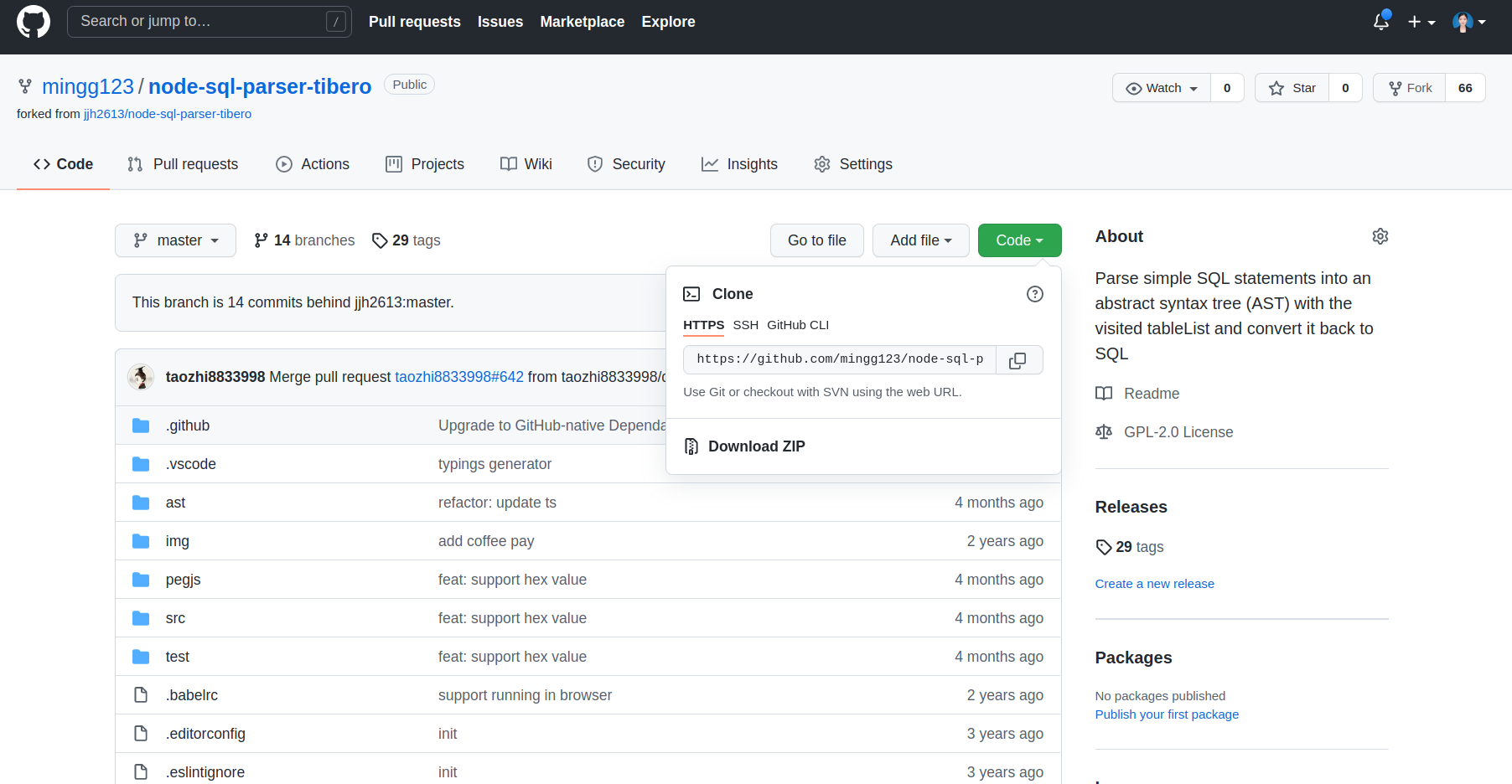The image size is (1512, 784).
Task: Click the img folder icon
Action: tap(141, 541)
